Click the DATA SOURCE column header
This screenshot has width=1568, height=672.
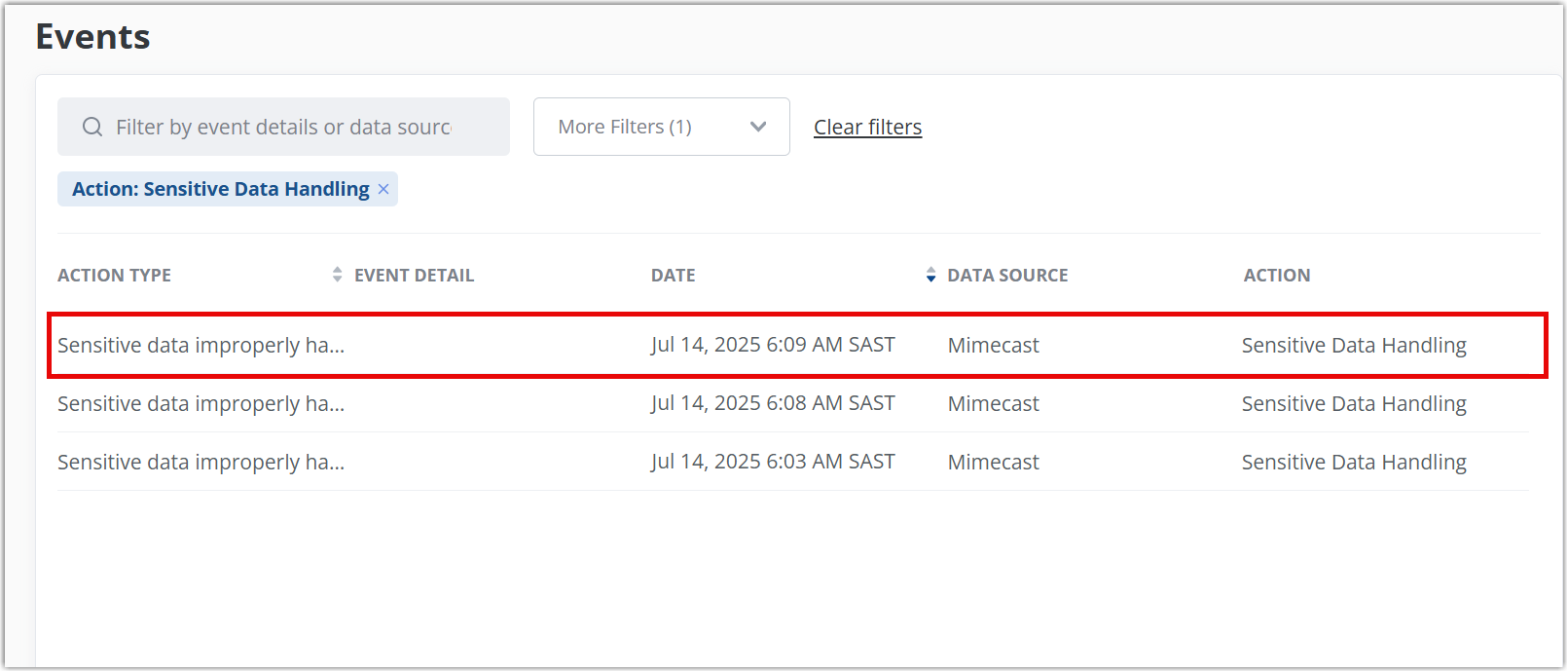[1007, 276]
